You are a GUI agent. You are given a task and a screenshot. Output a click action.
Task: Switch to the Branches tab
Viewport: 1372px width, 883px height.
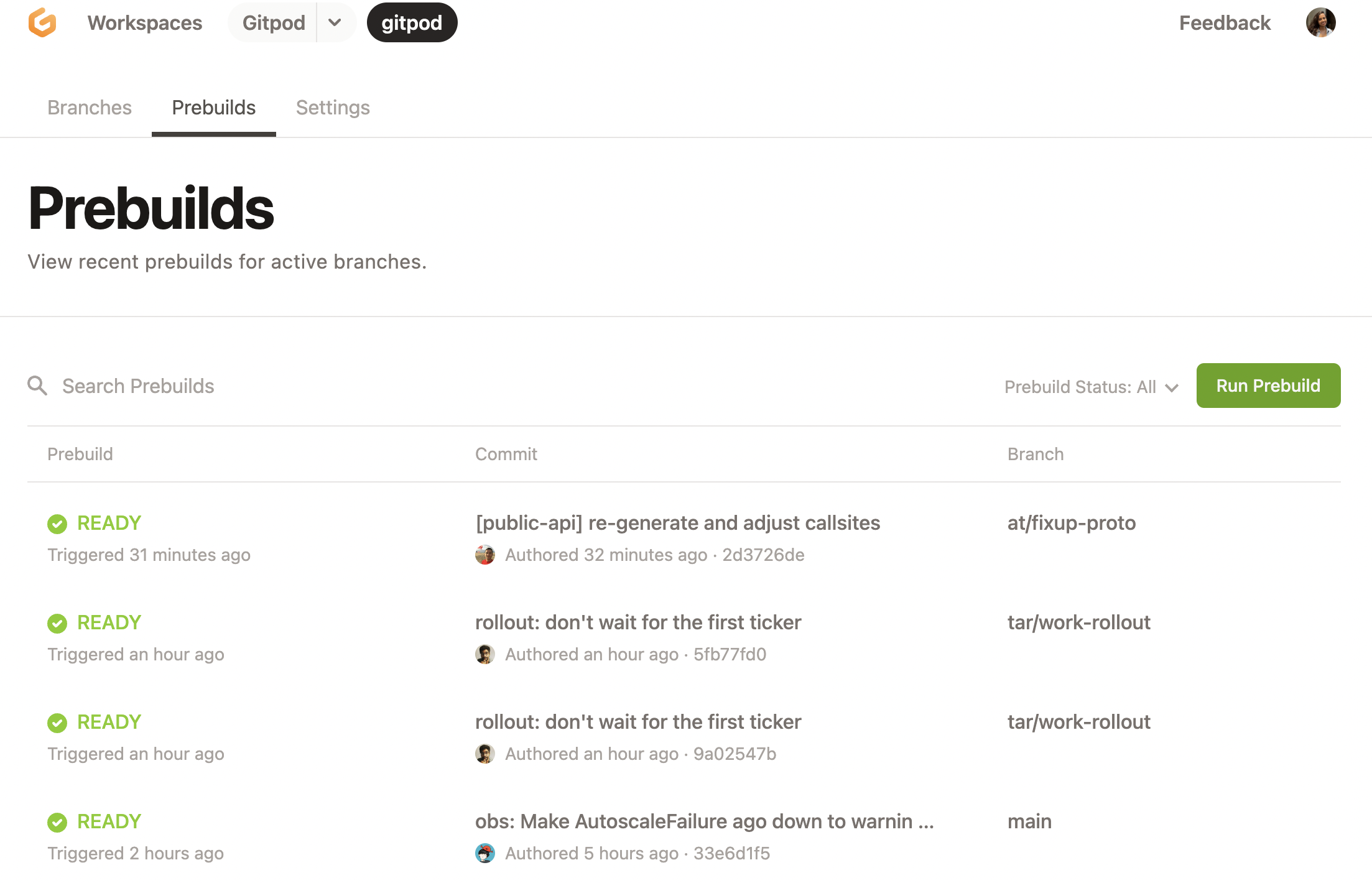point(90,108)
